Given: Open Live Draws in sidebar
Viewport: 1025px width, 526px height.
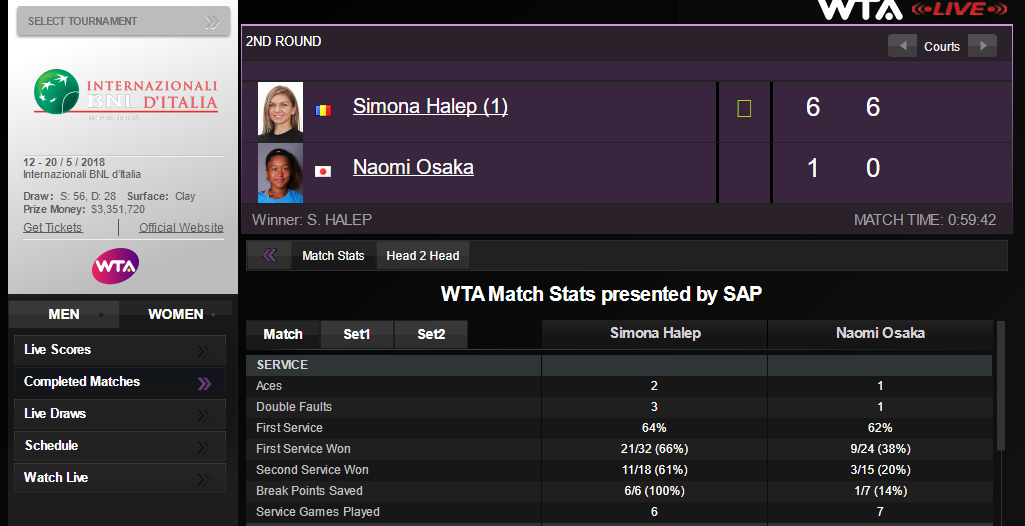Looking at the screenshot, I should point(119,414).
